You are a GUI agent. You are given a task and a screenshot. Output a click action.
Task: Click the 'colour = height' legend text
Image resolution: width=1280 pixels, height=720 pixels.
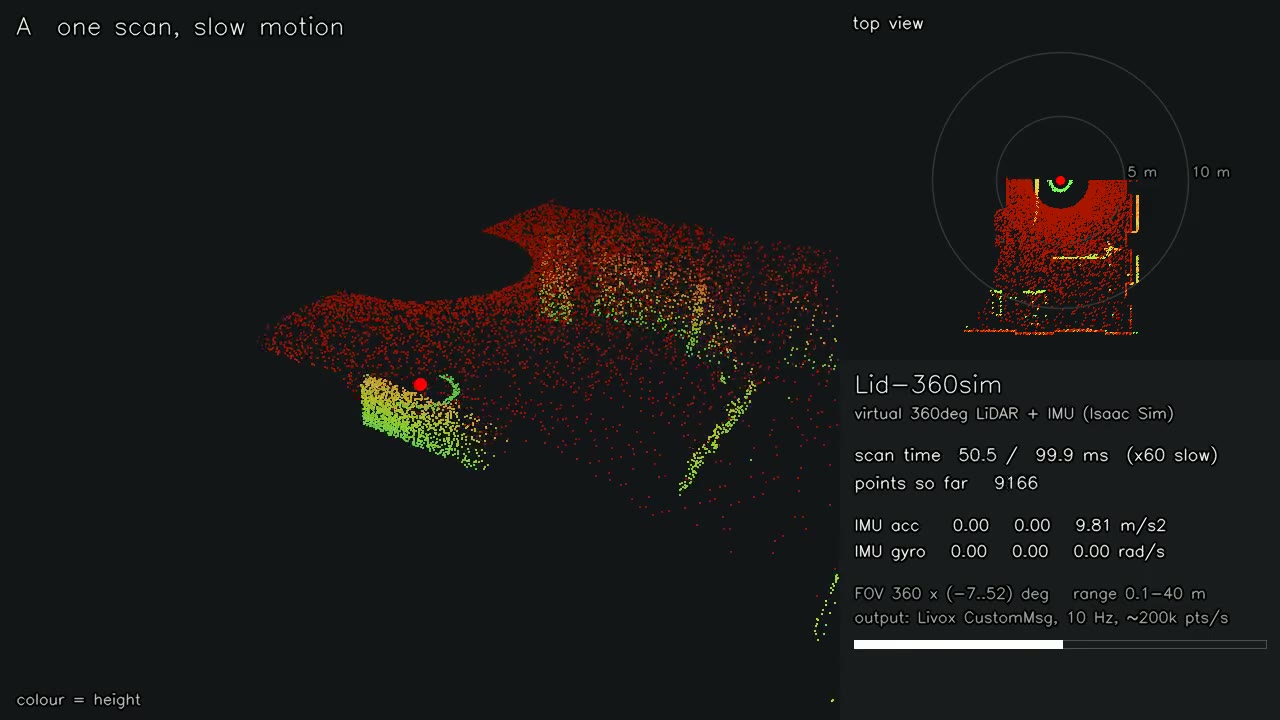[x=79, y=700]
